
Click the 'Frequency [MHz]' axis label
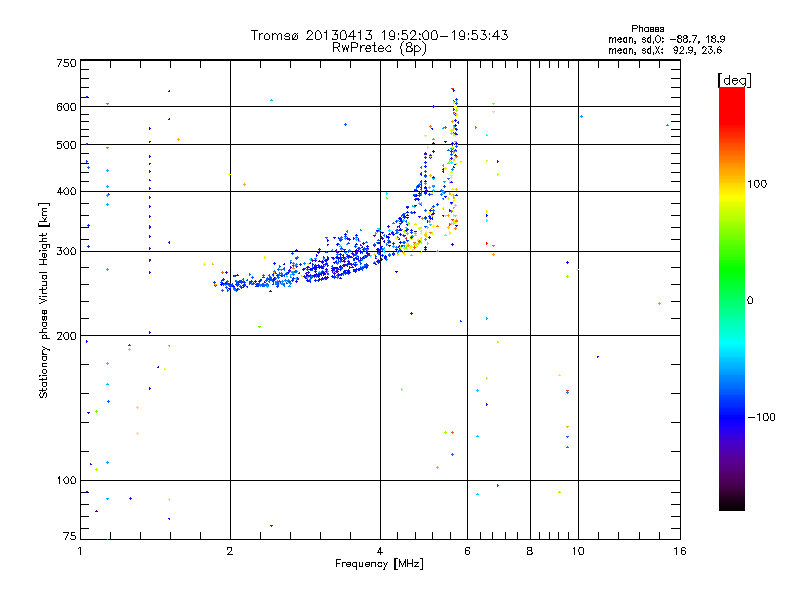pyautogui.click(x=379, y=564)
